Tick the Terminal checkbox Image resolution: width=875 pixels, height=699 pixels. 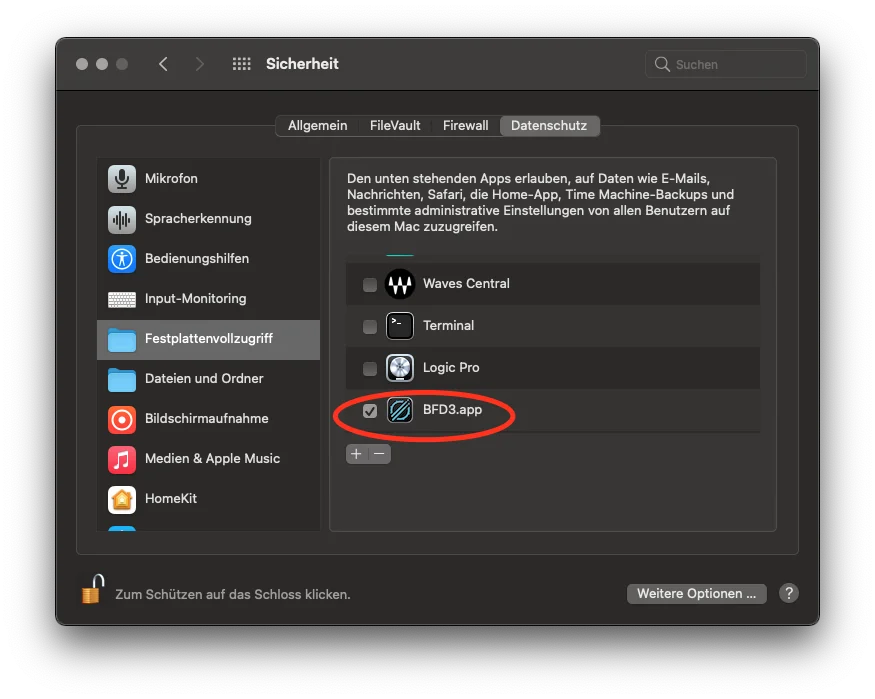point(369,327)
